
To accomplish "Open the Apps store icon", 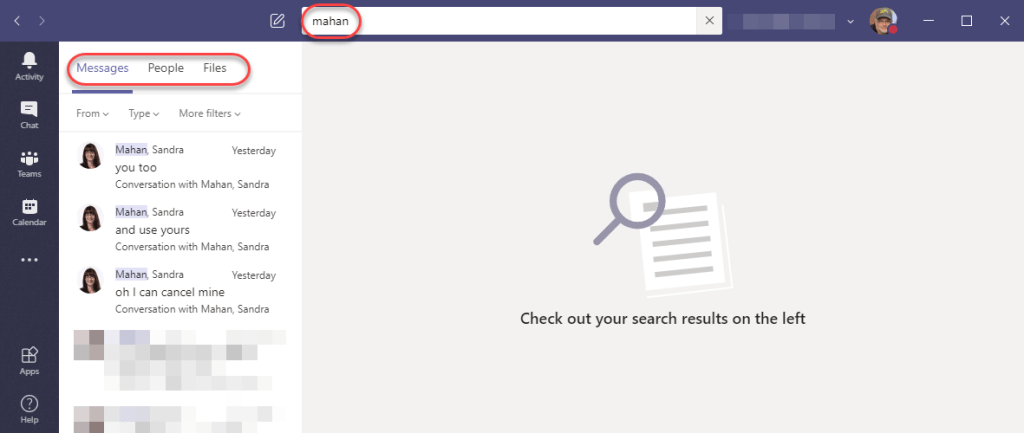I will [x=29, y=361].
